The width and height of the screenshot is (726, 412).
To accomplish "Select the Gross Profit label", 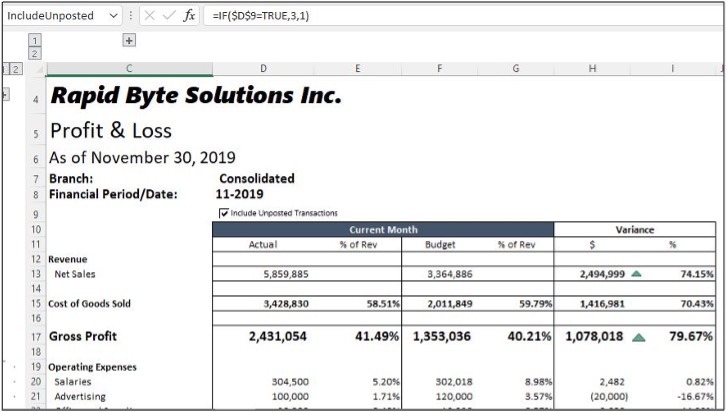I will 83,337.
